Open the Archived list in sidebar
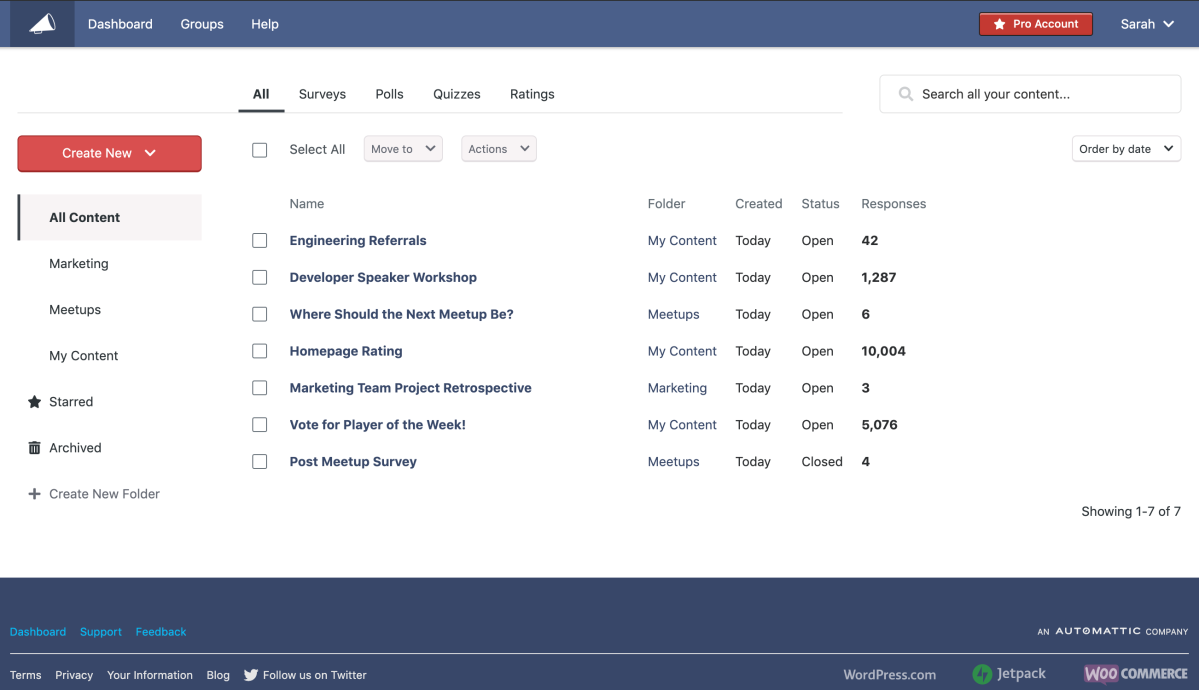 75,448
